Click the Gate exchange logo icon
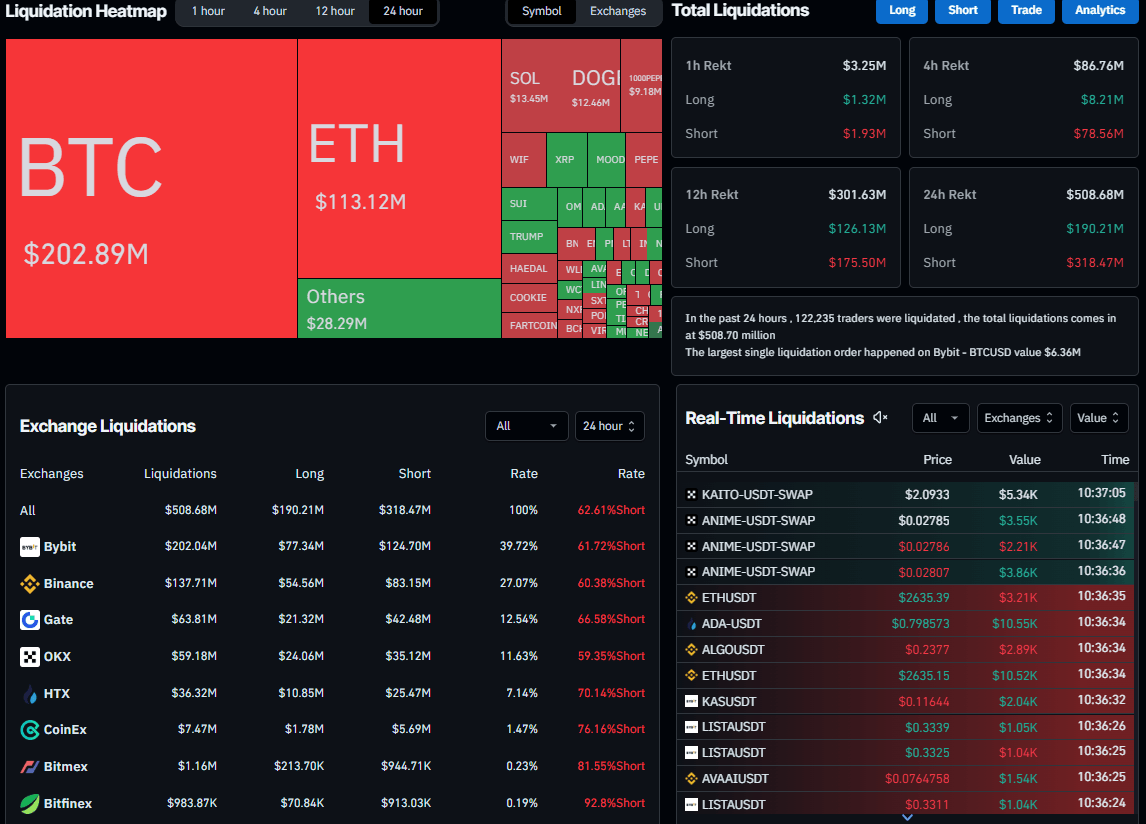Image resolution: width=1146 pixels, height=824 pixels. point(29,619)
